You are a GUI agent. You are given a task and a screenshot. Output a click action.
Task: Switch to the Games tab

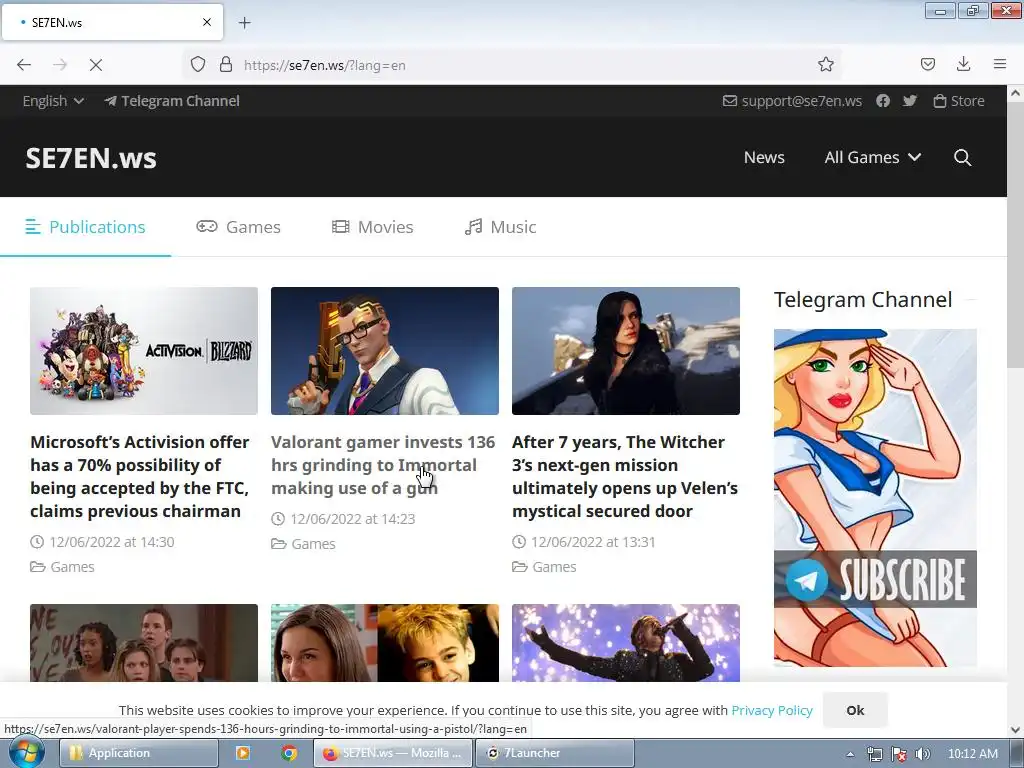[238, 227]
